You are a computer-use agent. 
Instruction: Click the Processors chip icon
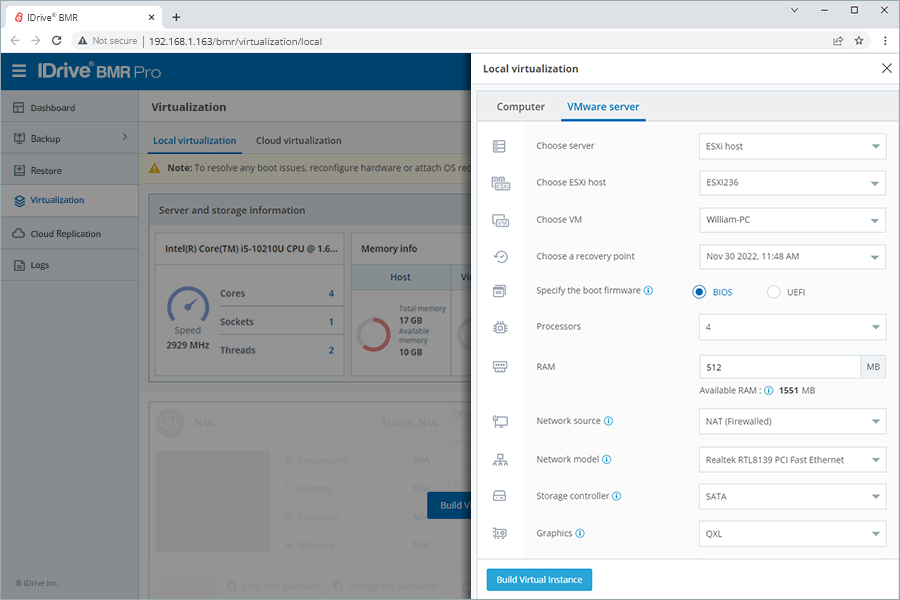pos(500,327)
